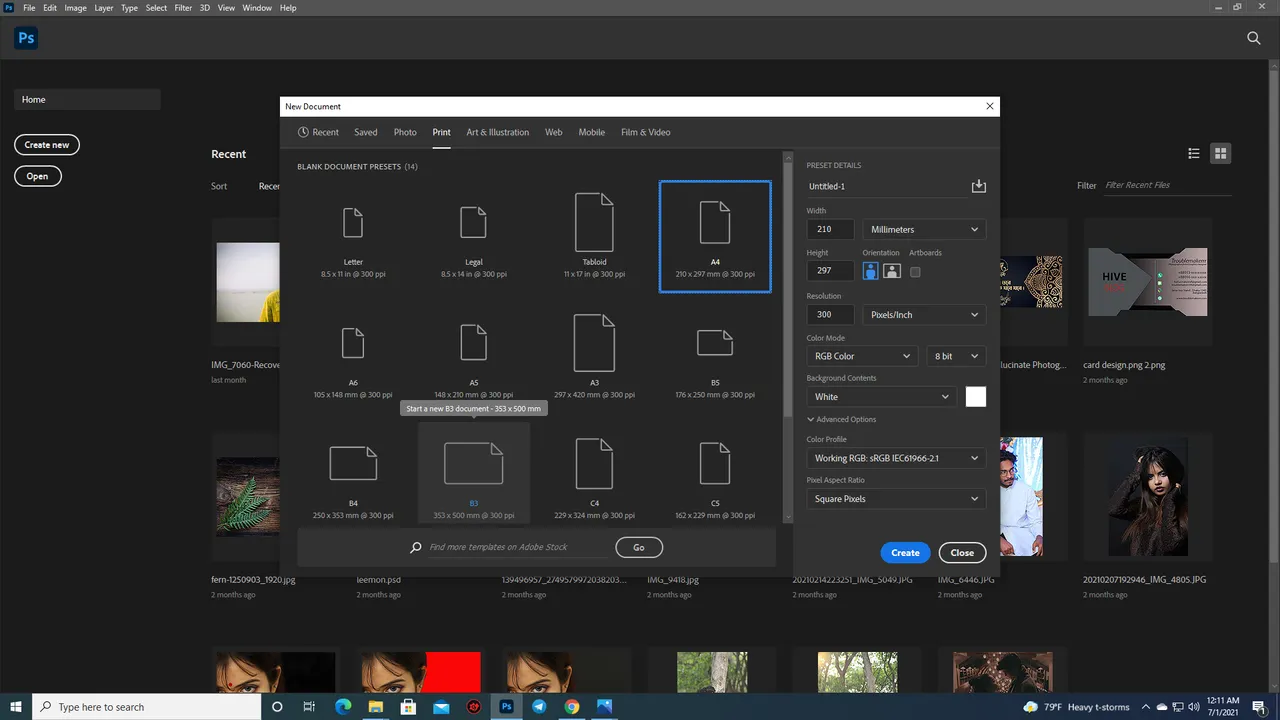Click the Create new button
Viewport: 1280px width, 720px height.
[x=47, y=145]
